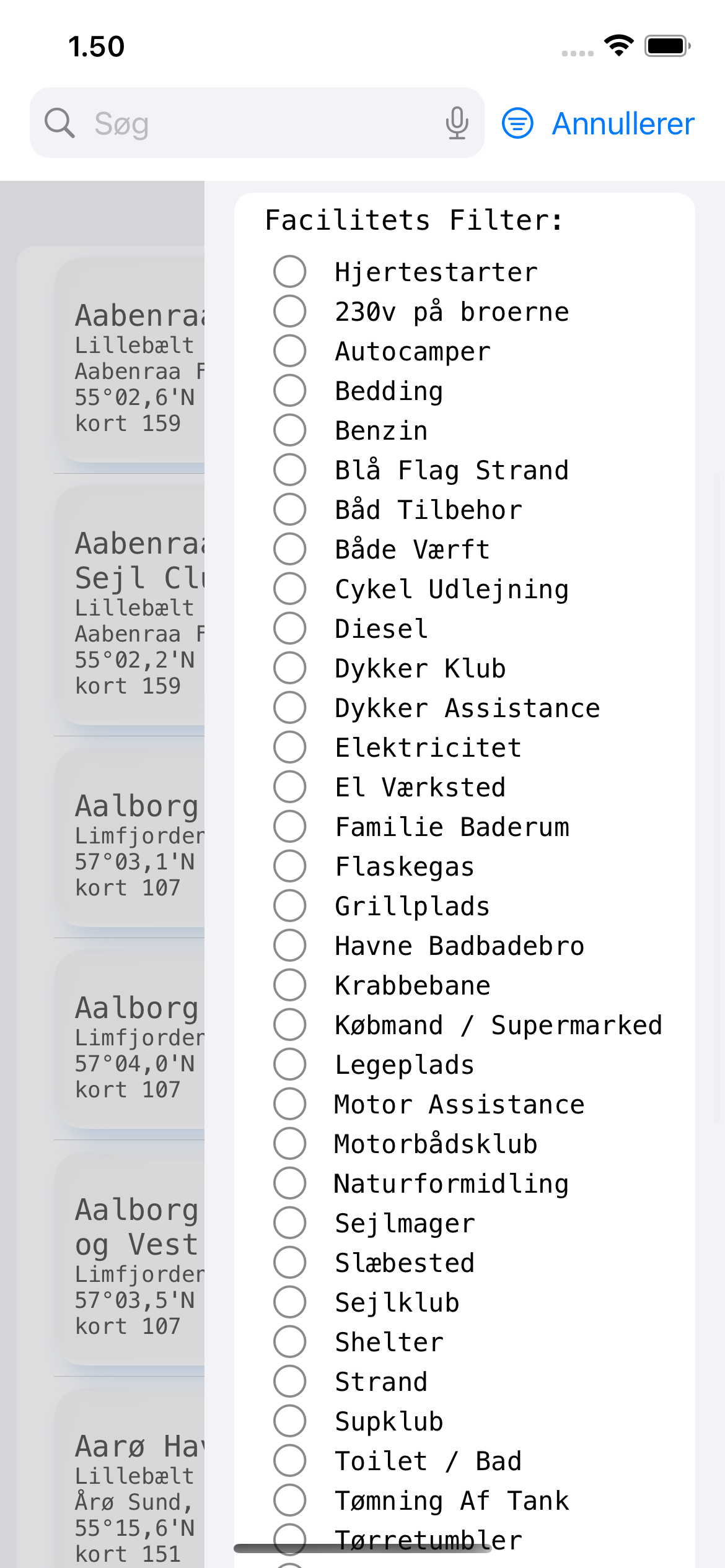Enable the Tømning Af Tank filter

[289, 1500]
